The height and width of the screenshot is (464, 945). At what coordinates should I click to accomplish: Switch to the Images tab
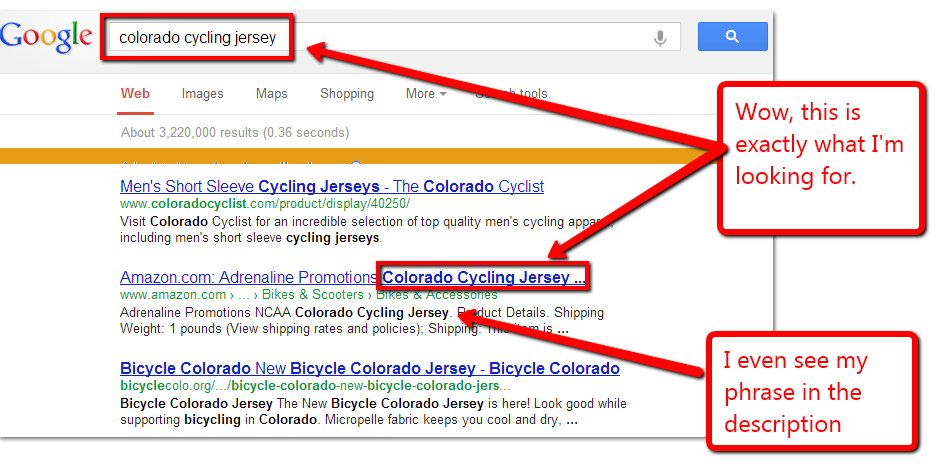[202, 94]
